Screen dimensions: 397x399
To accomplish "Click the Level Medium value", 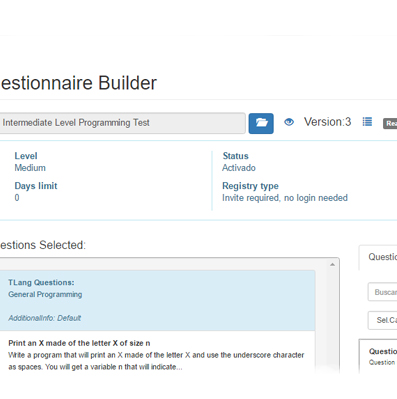I will 30,168.
